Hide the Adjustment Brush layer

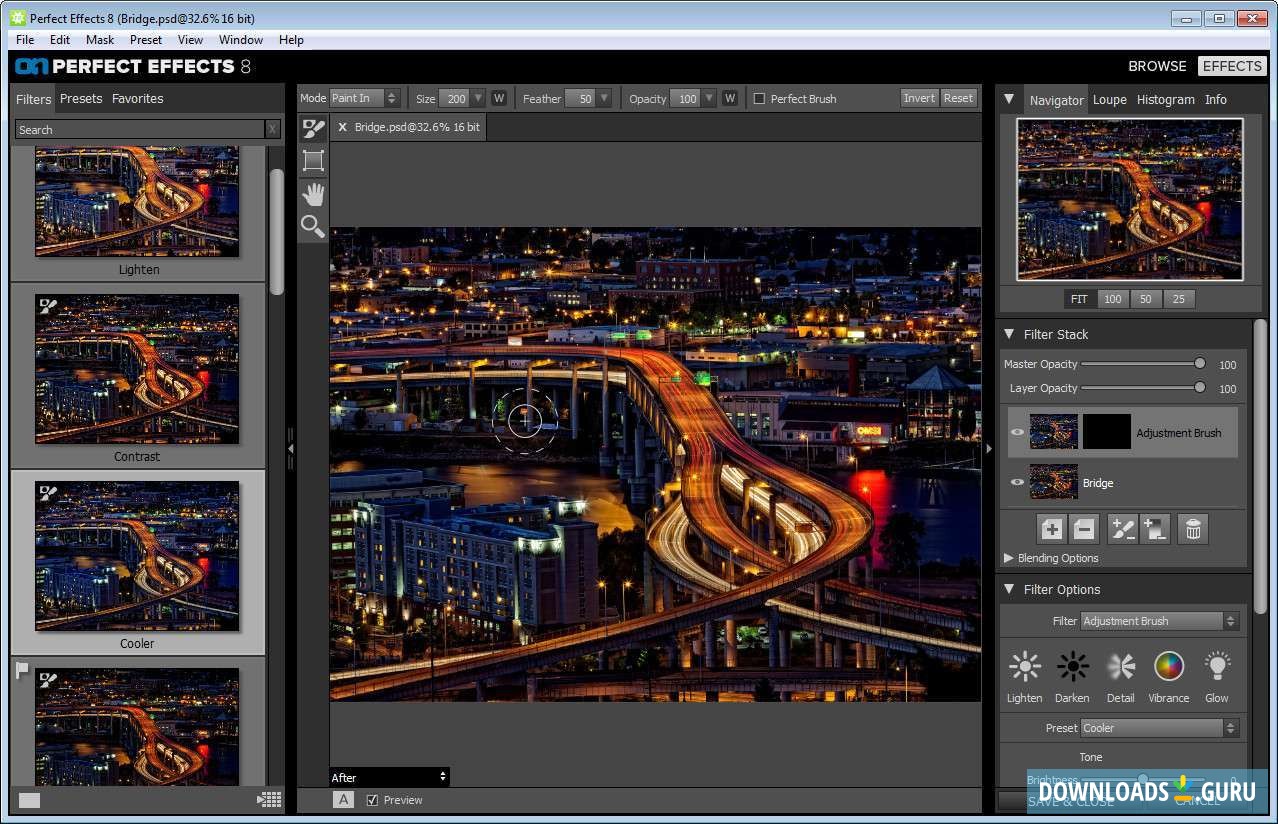[x=1017, y=432]
